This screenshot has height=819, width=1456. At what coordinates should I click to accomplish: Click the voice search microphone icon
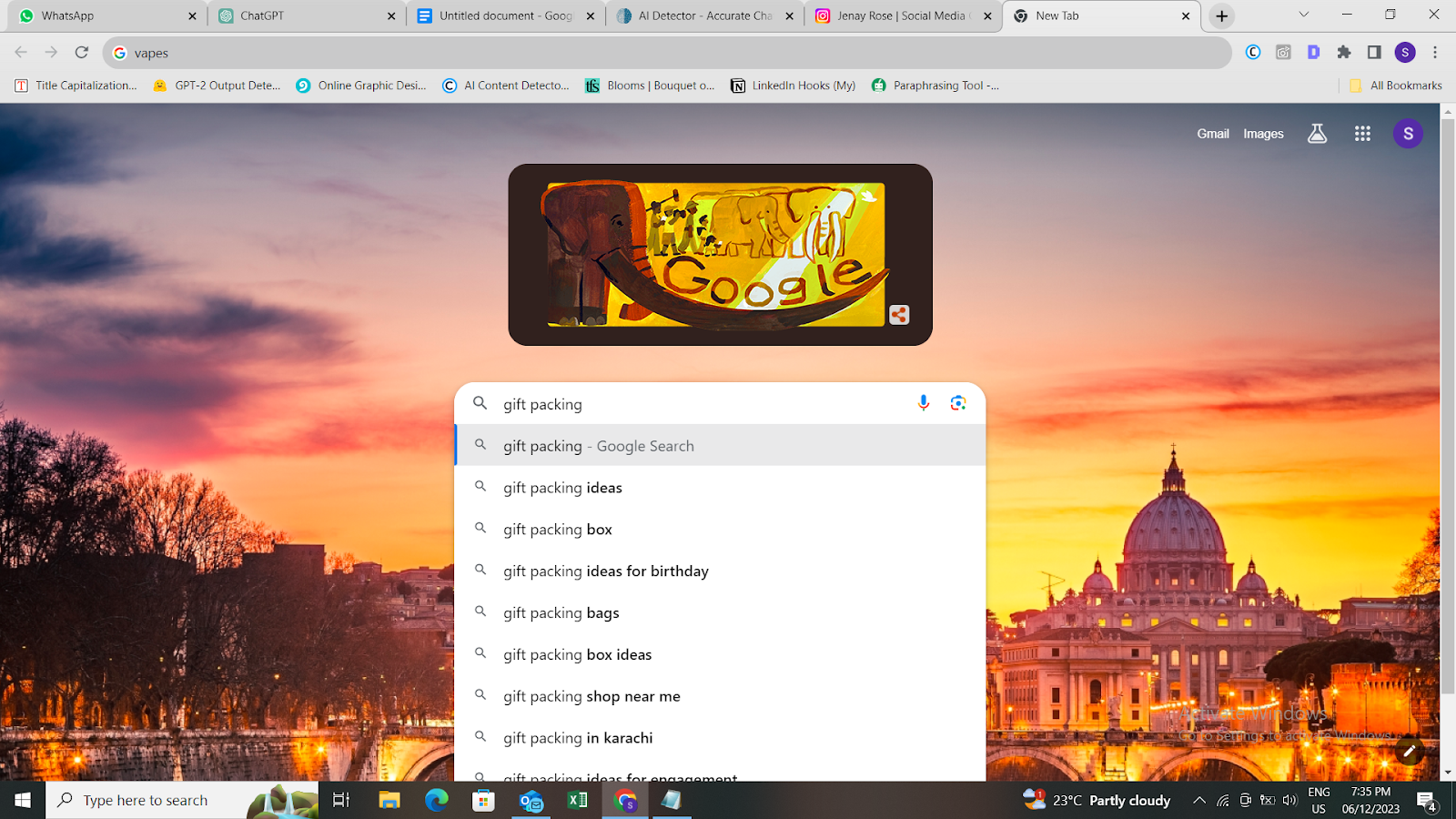923,403
